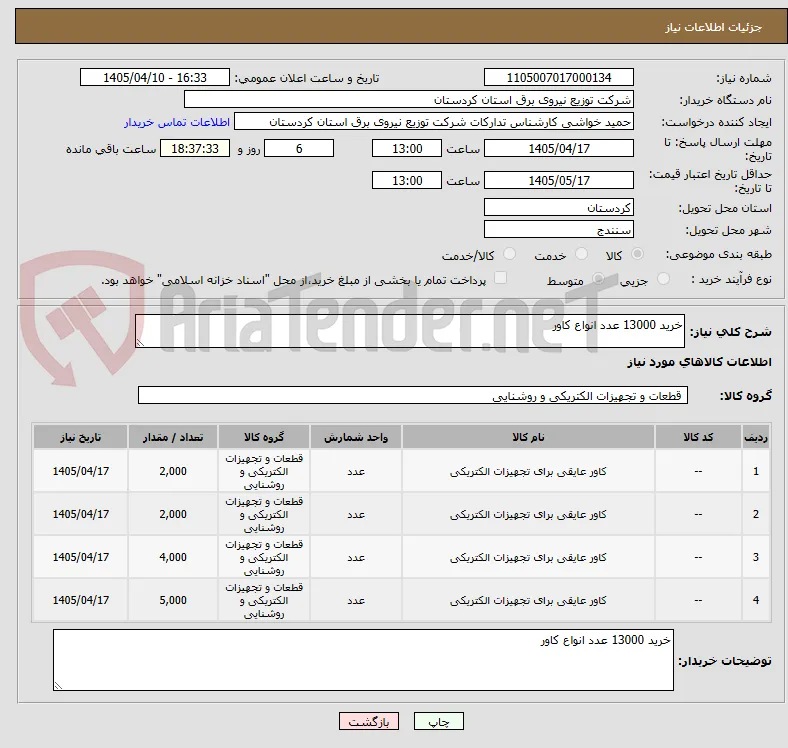The width and height of the screenshot is (788, 748).
Task: Click the price validity date 1405/05/17 field
Action: (559, 180)
